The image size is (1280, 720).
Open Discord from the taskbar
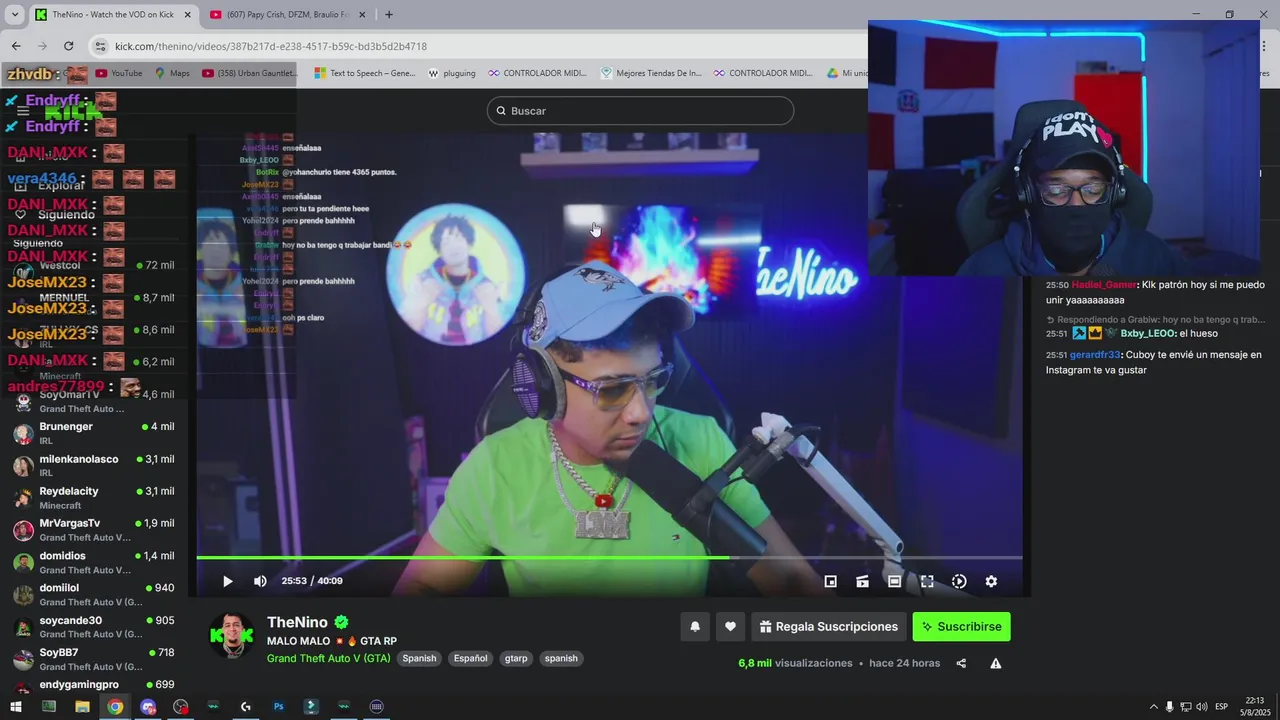148,707
